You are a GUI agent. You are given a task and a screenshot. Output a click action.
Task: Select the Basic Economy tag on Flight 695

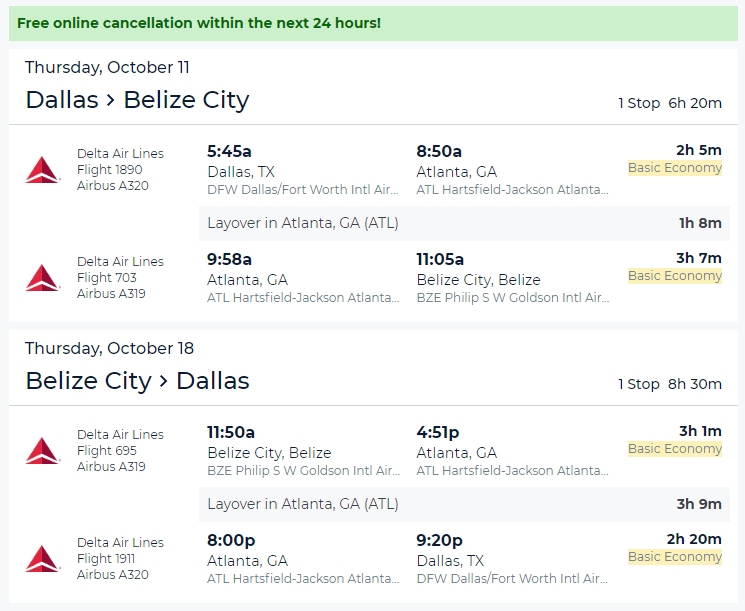675,449
